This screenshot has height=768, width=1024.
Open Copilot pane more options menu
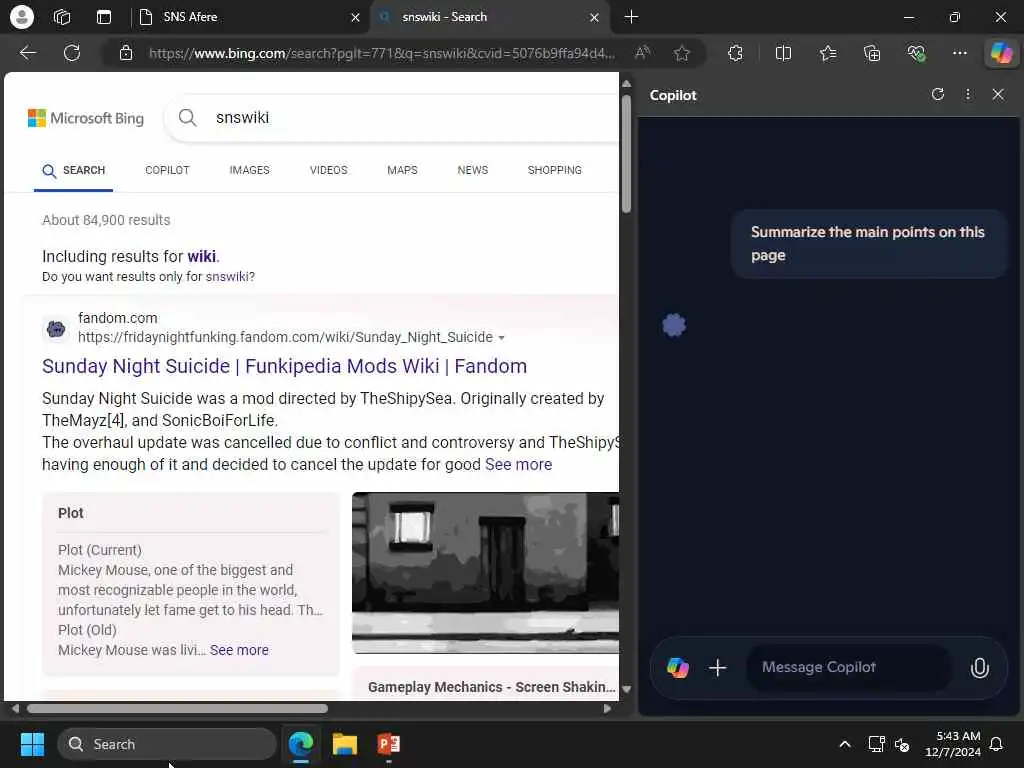pyautogui.click(x=968, y=95)
